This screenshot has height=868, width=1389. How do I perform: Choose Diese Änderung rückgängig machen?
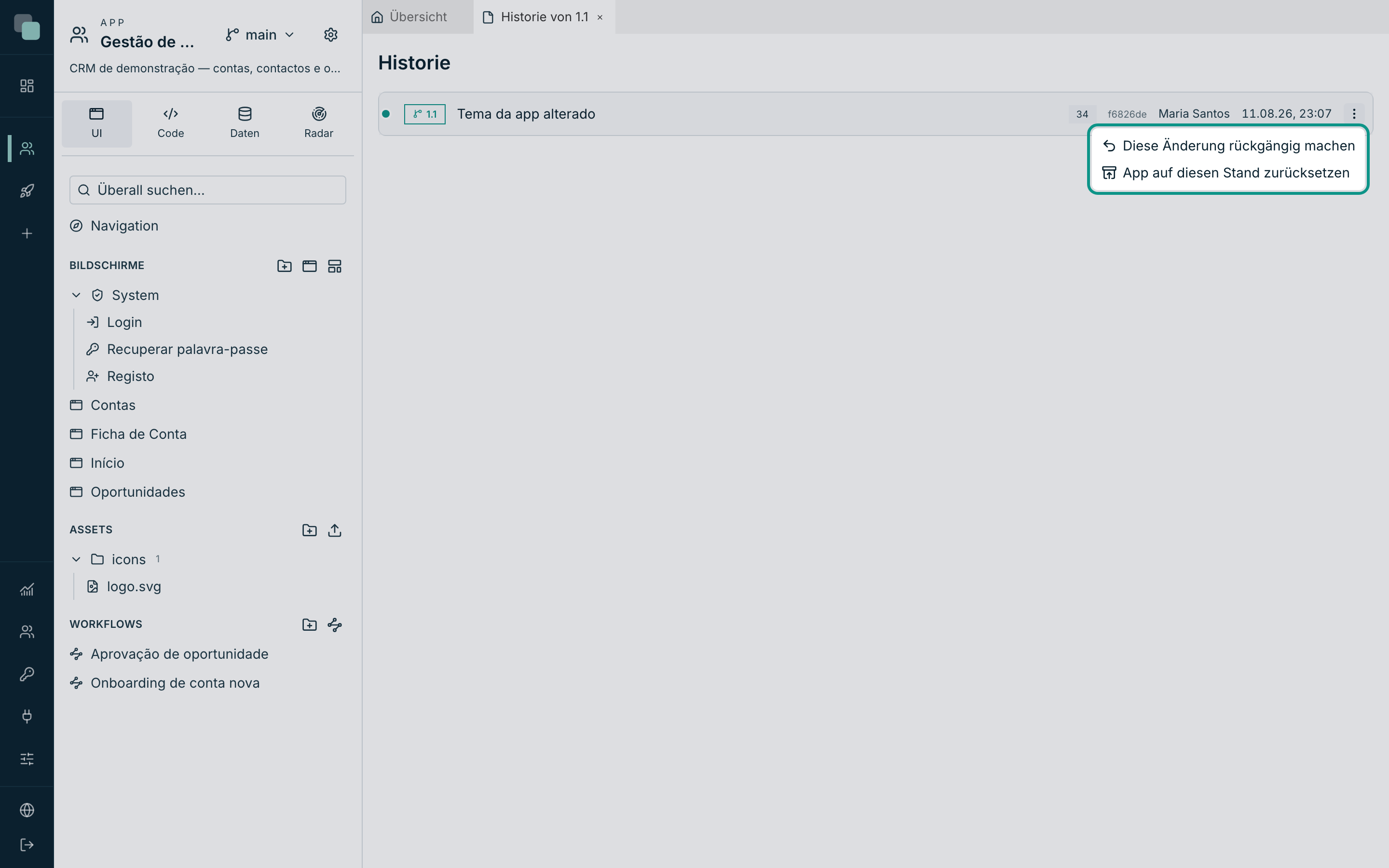[1228, 146]
